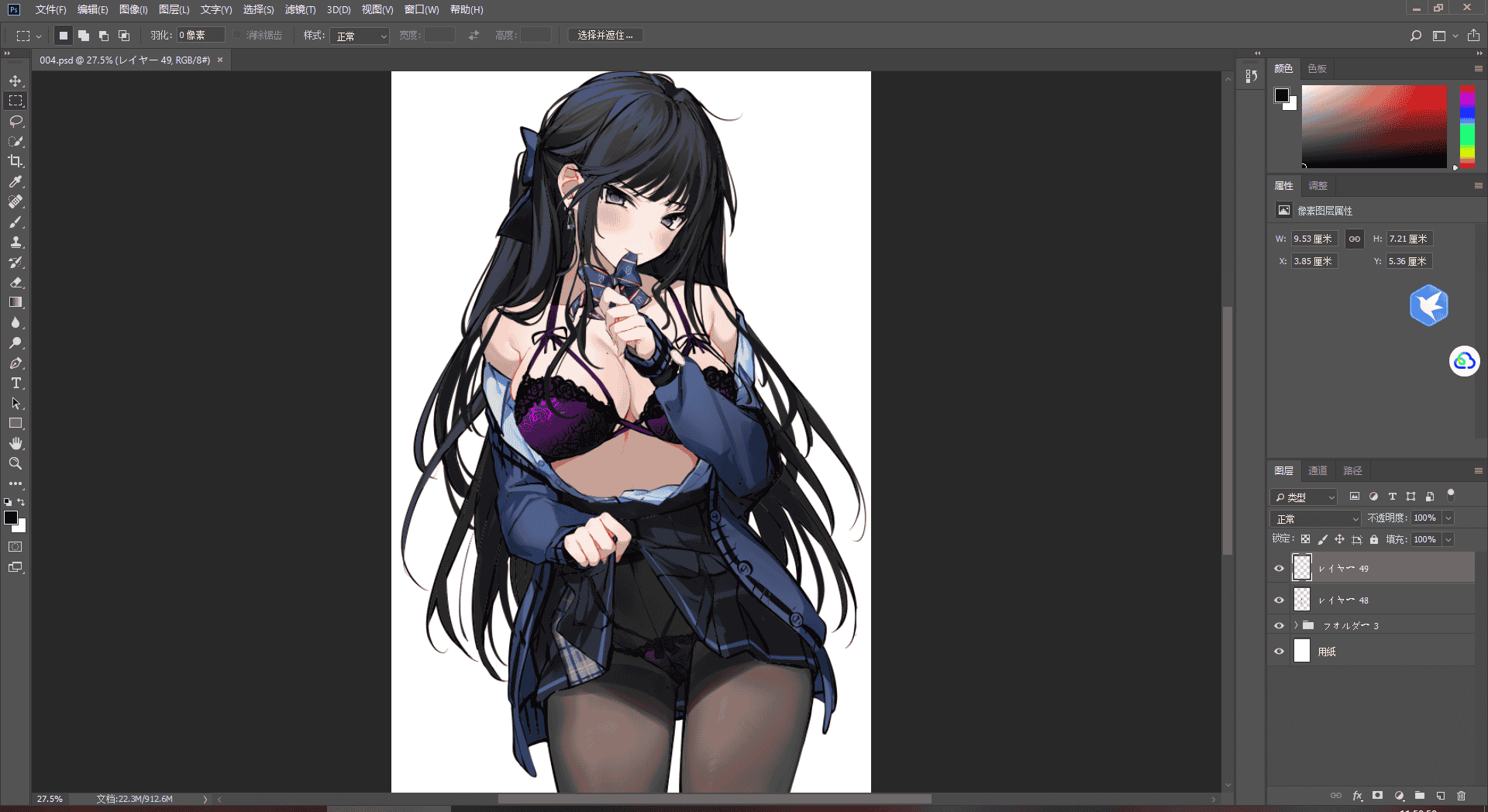Toggle visibility of フォルダー 3 group
This screenshot has height=812, width=1488.
pos(1280,625)
